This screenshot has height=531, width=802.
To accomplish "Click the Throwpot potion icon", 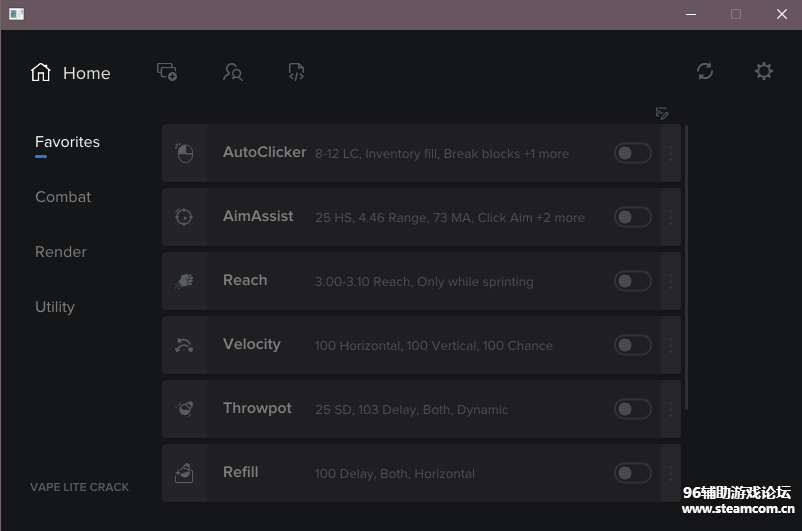I will pyautogui.click(x=184, y=409).
